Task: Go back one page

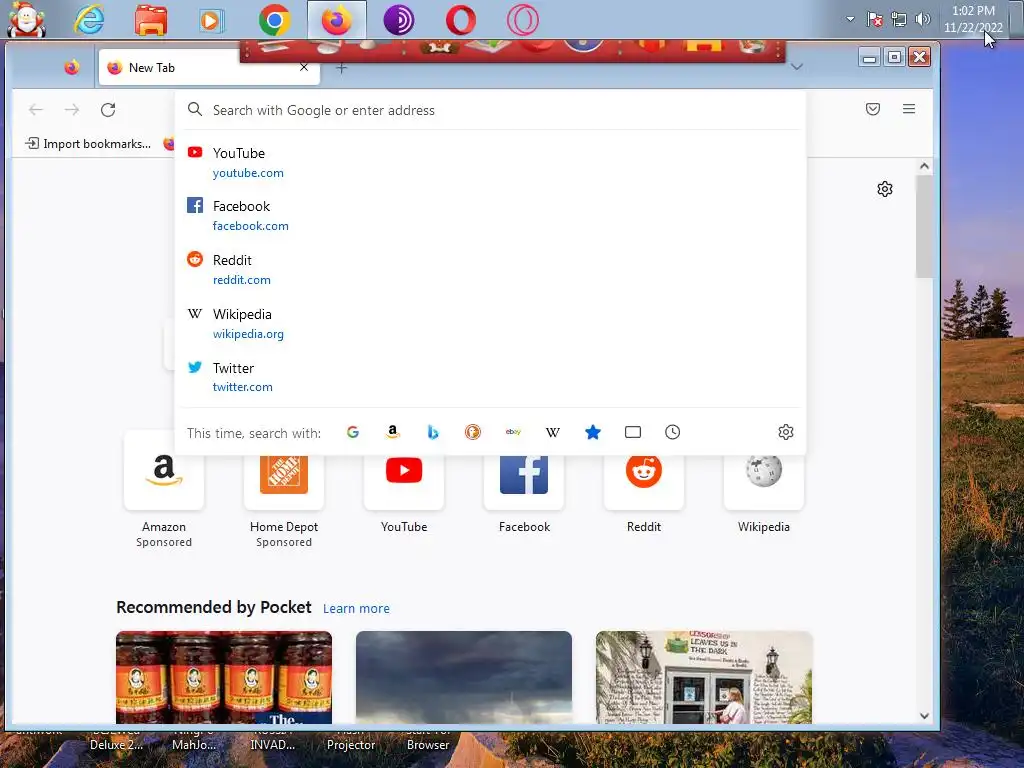Action: tap(36, 110)
